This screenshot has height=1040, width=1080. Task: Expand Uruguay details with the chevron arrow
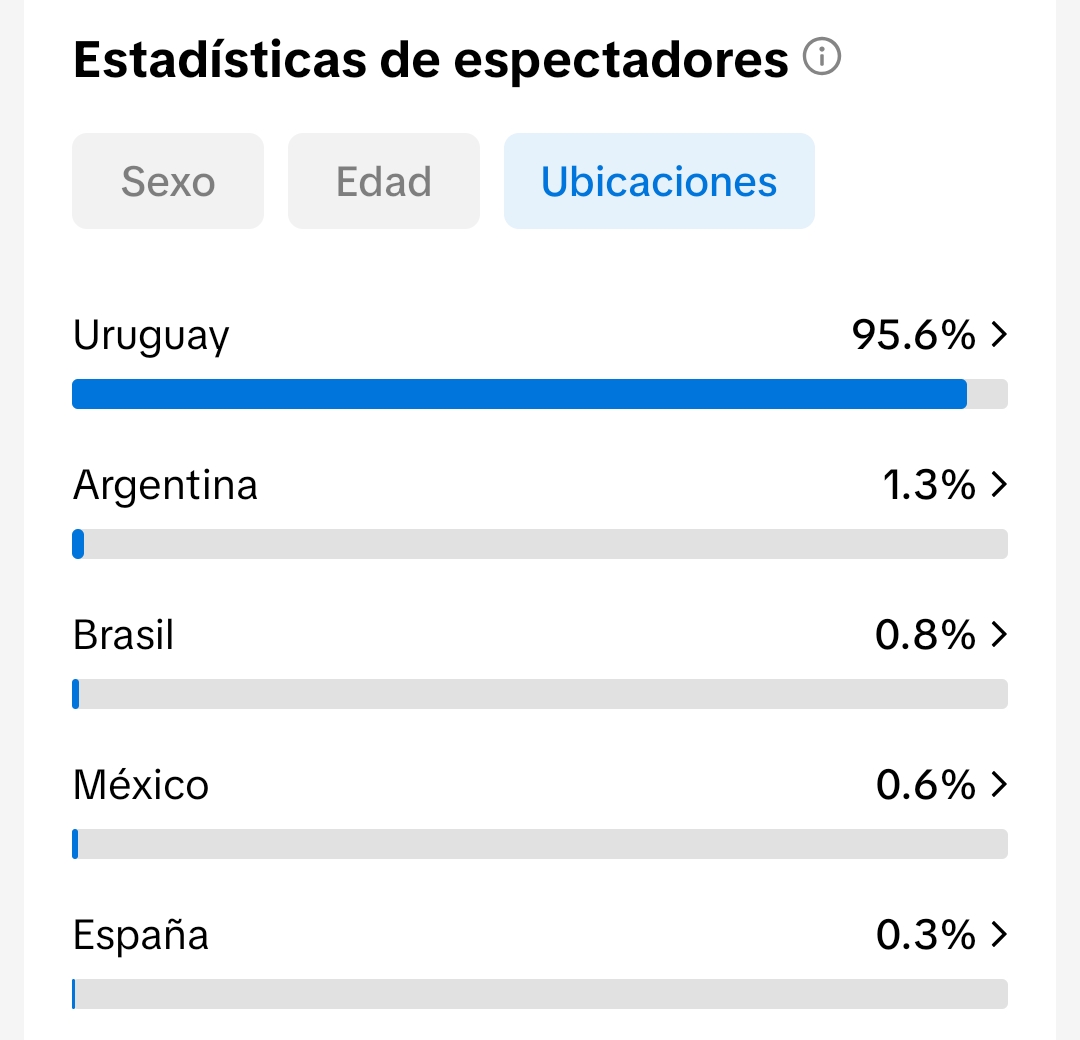click(998, 336)
